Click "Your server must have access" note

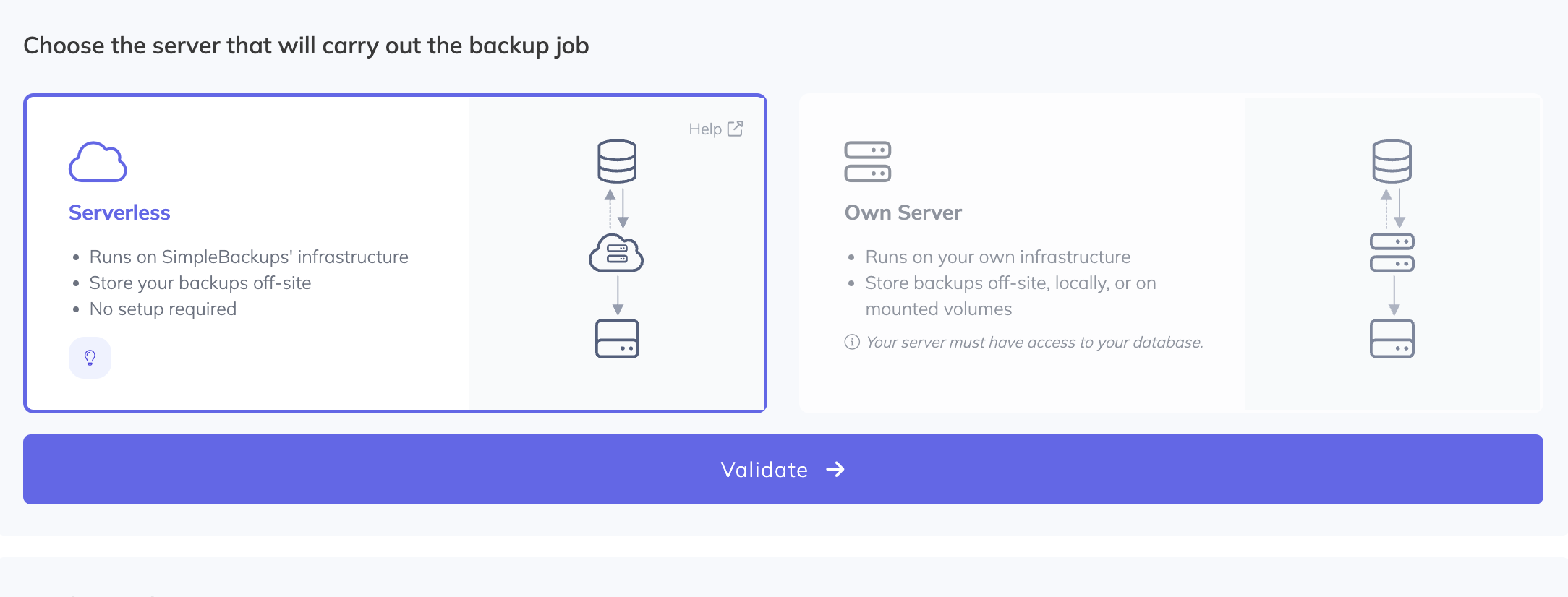1034,342
